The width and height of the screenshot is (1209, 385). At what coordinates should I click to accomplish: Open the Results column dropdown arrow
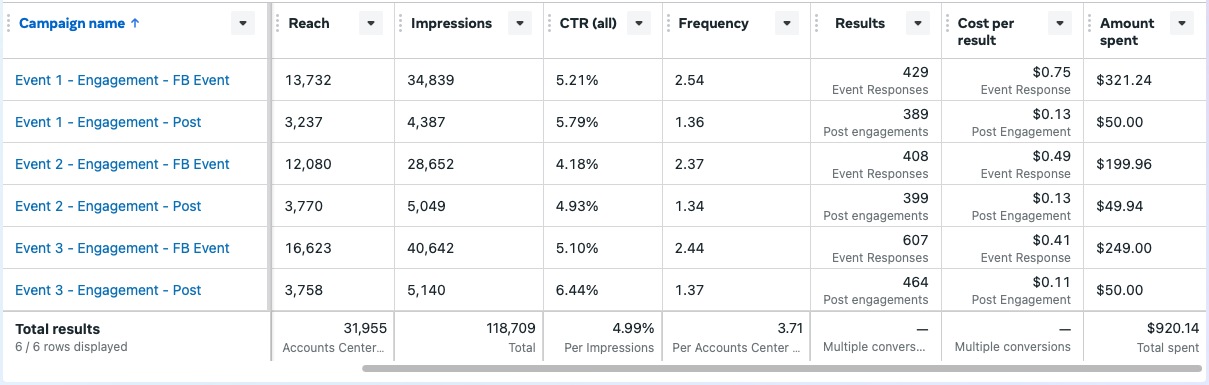click(x=919, y=24)
